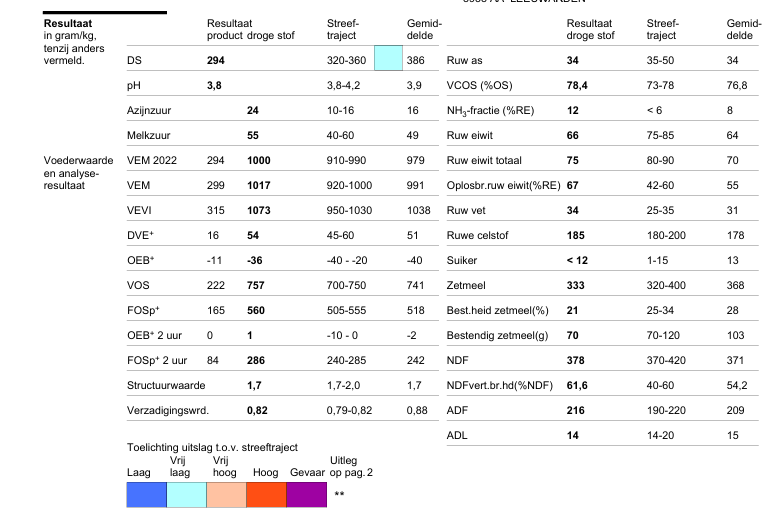The width and height of the screenshot is (776, 516).
Task: Click the light blue DS indicator box
Action: pos(388,58)
